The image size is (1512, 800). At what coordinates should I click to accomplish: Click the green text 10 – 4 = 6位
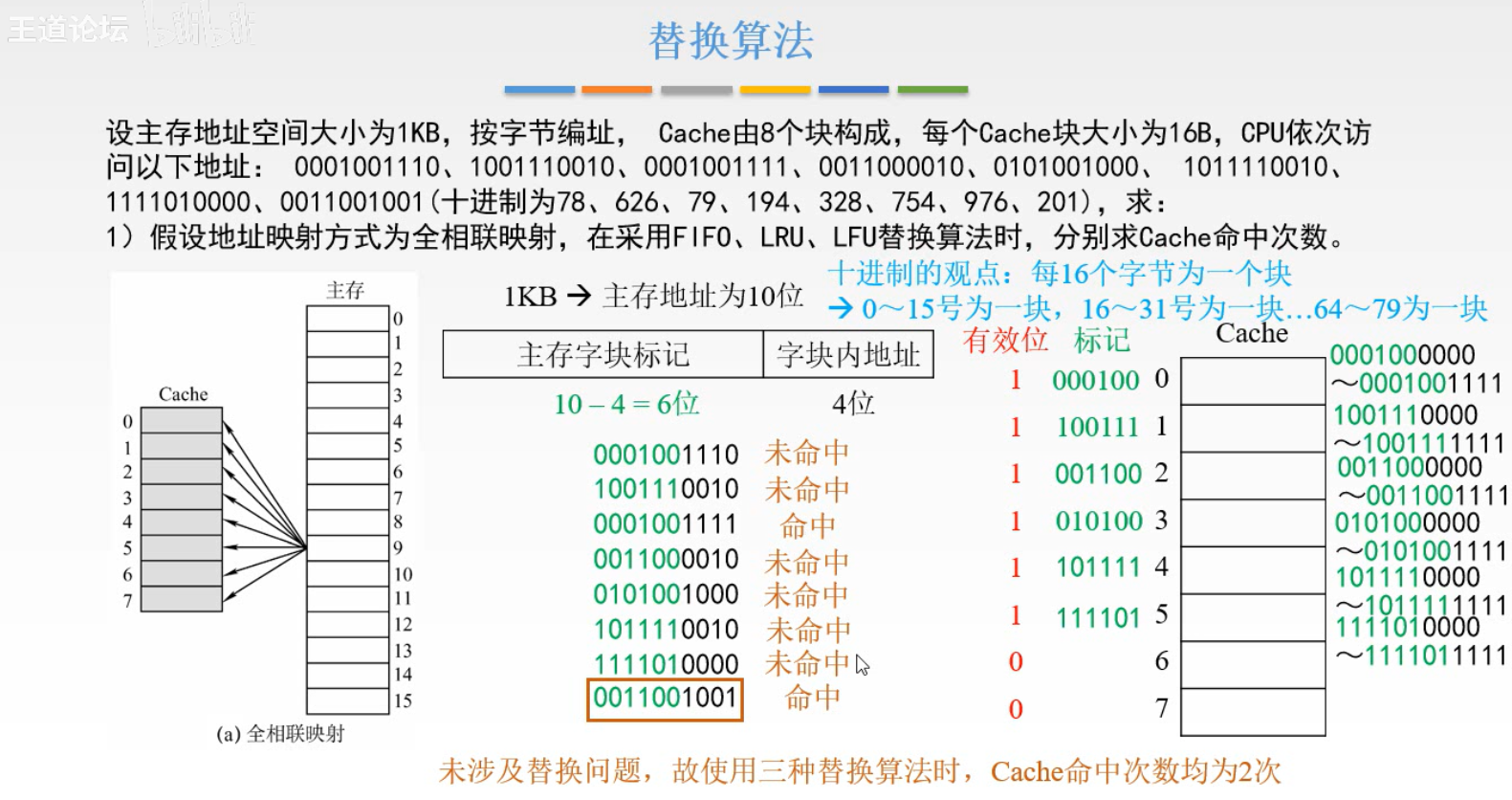pos(626,404)
